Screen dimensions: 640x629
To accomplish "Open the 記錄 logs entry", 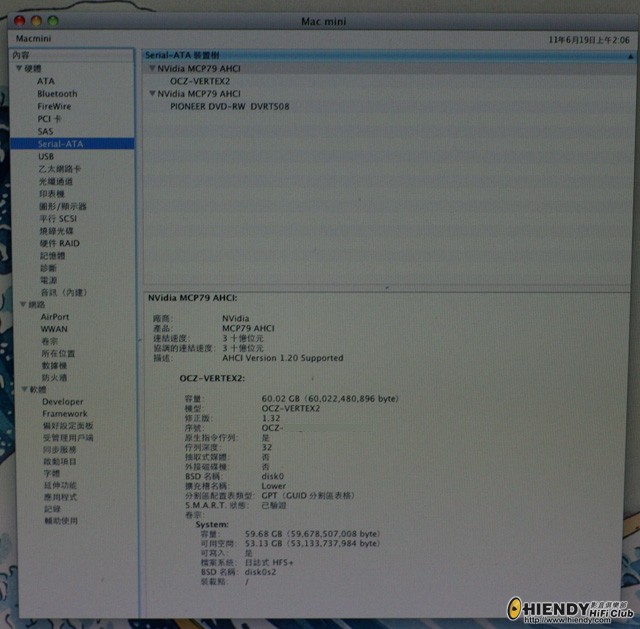I will pos(52,509).
